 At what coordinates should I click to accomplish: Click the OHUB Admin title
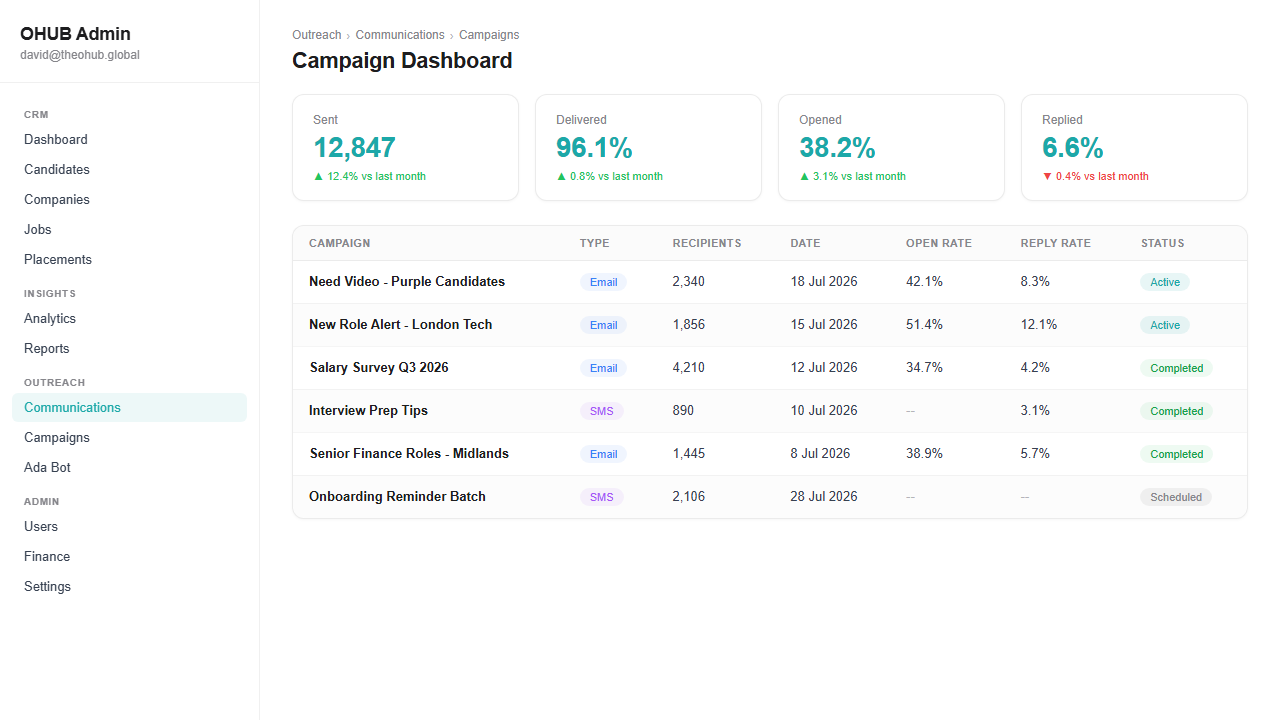tap(75, 34)
